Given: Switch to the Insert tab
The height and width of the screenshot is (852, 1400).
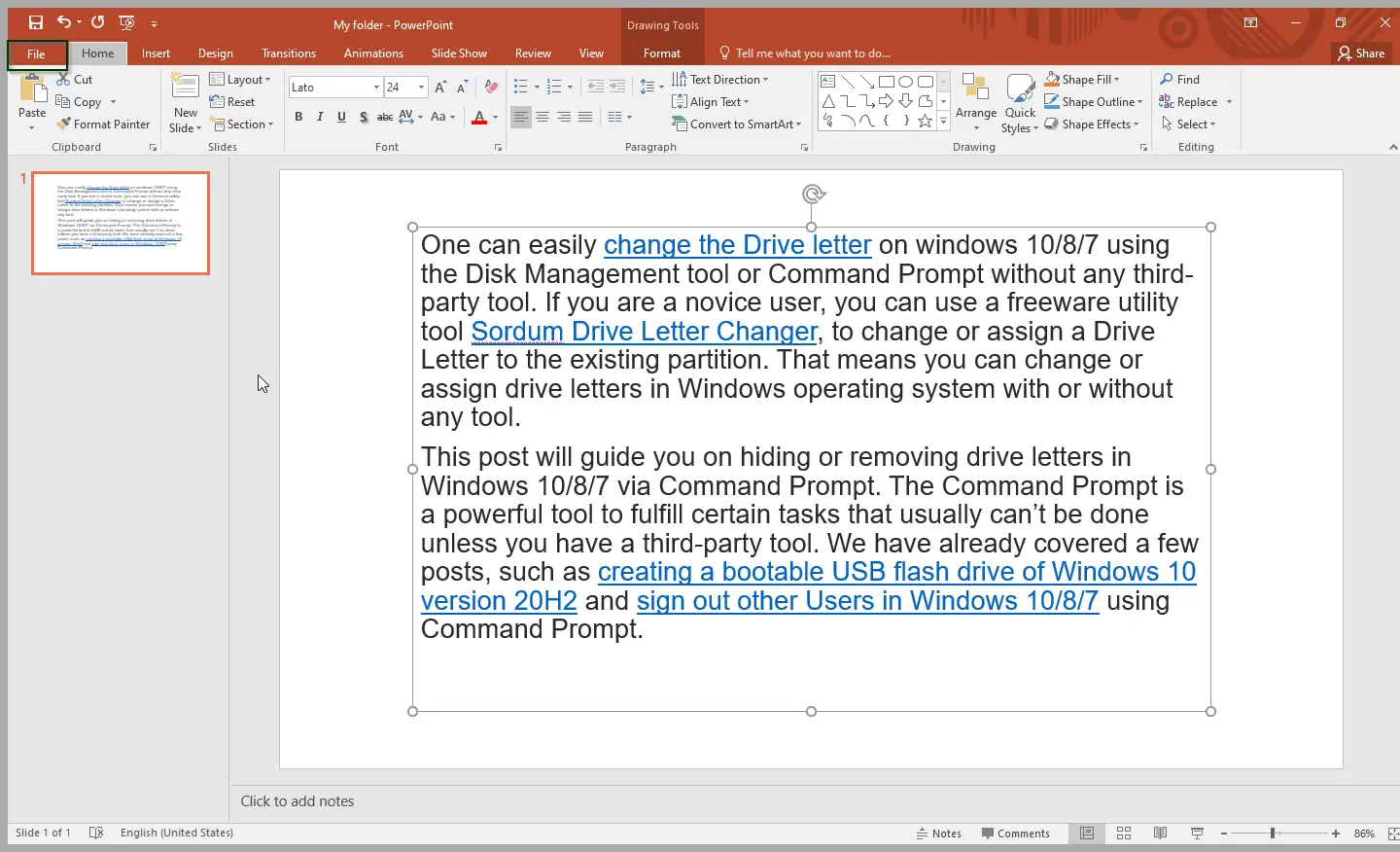Looking at the screenshot, I should [156, 53].
